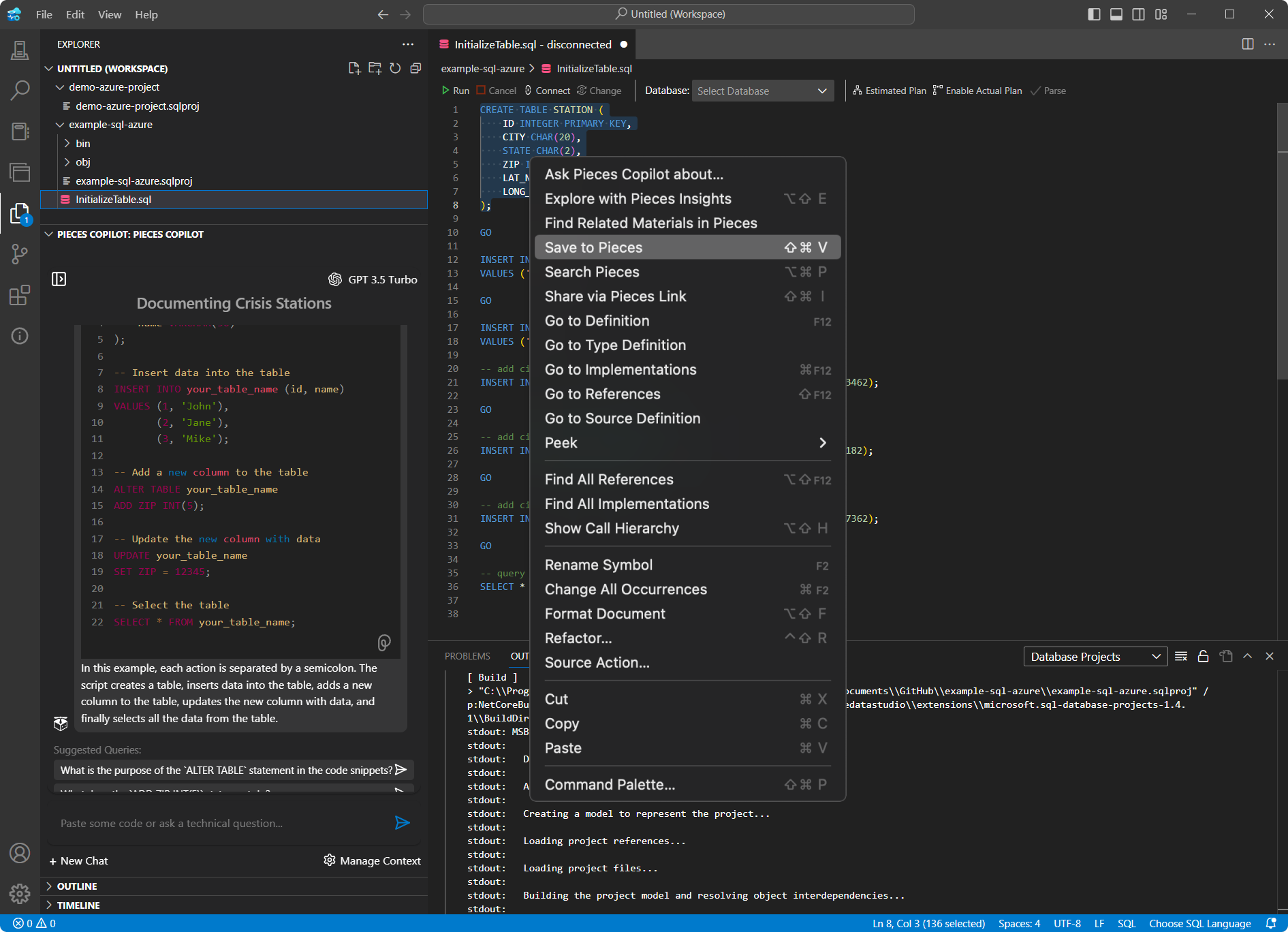Open the Connections view in the activity bar
The width and height of the screenshot is (1288, 932).
(x=20, y=51)
